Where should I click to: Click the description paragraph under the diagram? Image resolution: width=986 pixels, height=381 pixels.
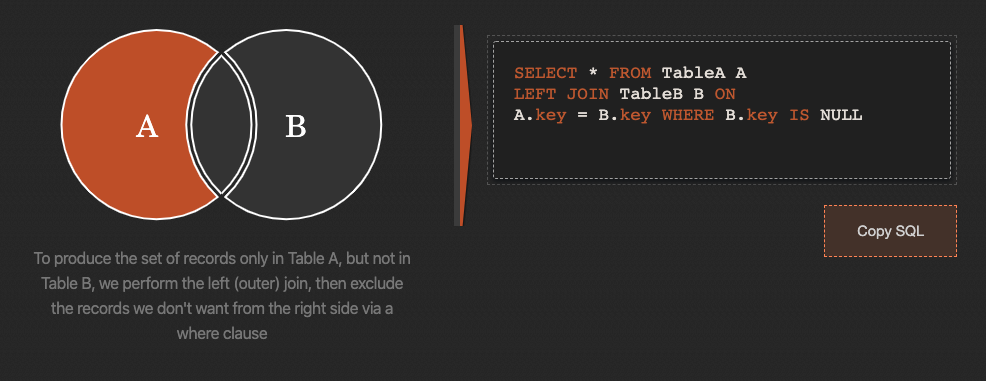coord(222,295)
